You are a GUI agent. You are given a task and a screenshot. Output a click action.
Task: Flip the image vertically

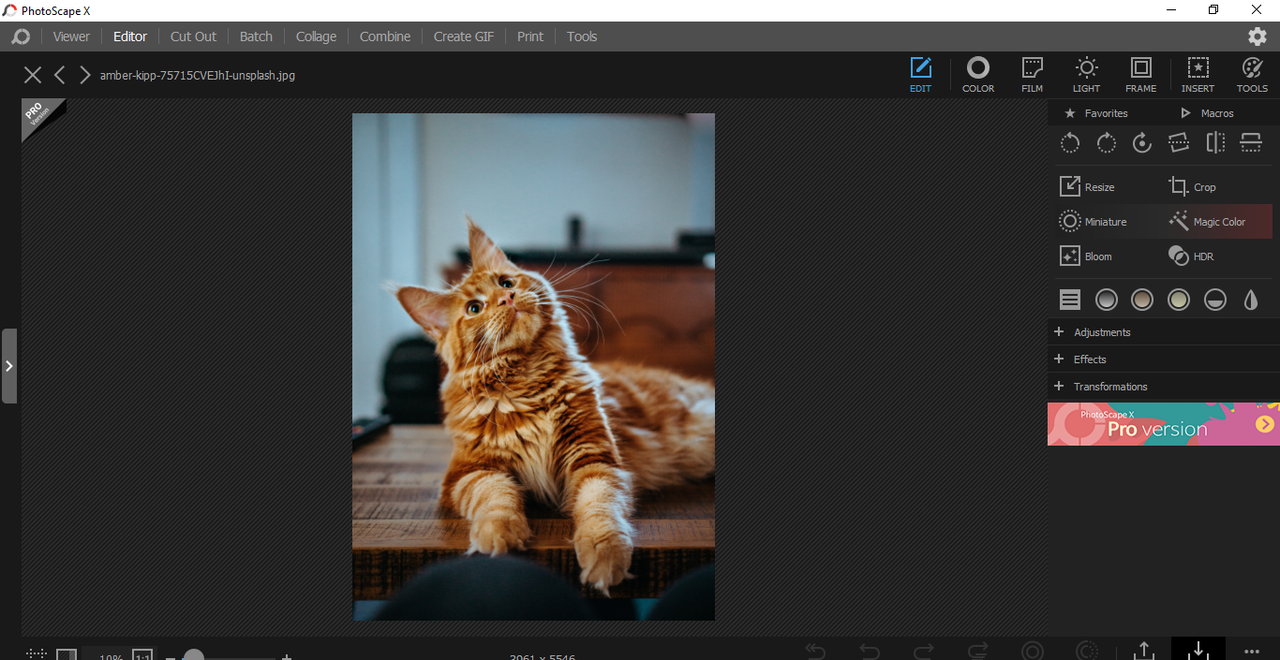pos(1251,143)
